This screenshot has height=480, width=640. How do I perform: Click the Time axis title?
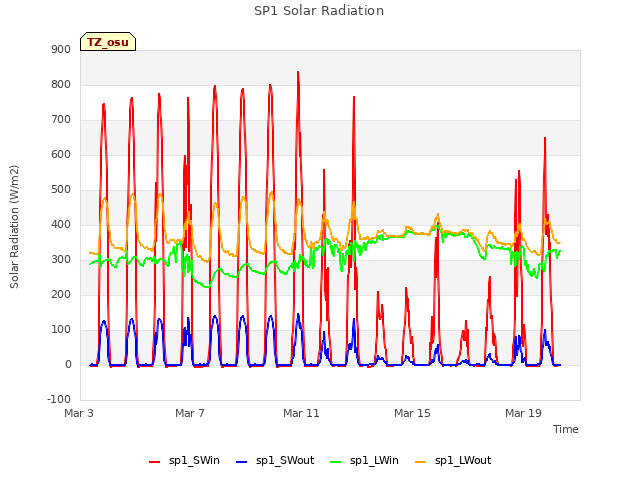(x=565, y=429)
